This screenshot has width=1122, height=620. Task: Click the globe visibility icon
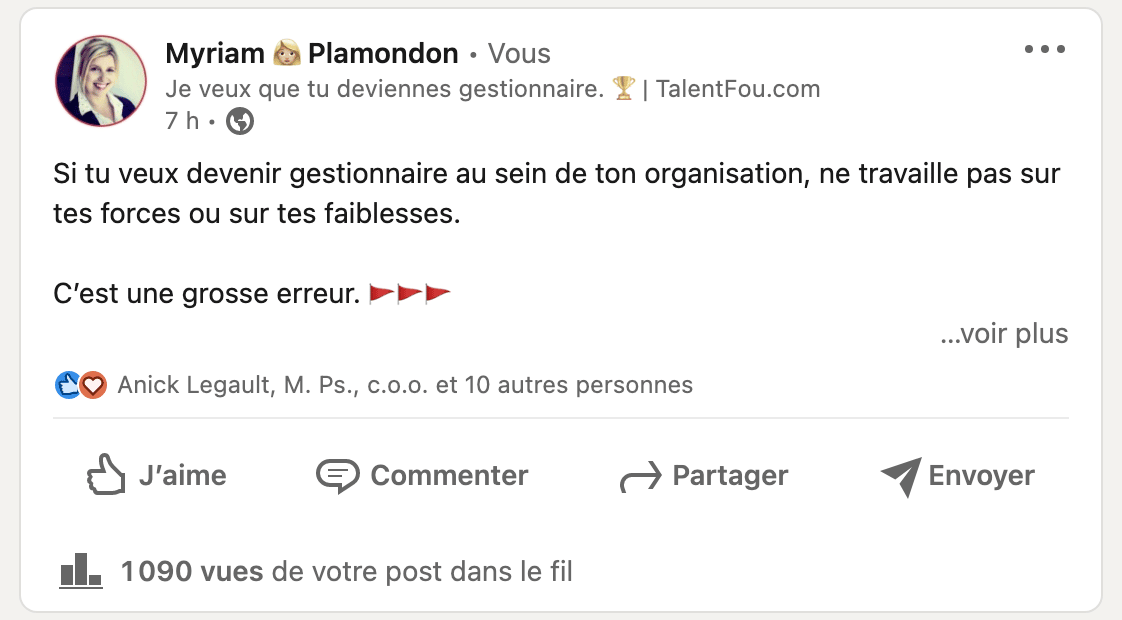[240, 121]
